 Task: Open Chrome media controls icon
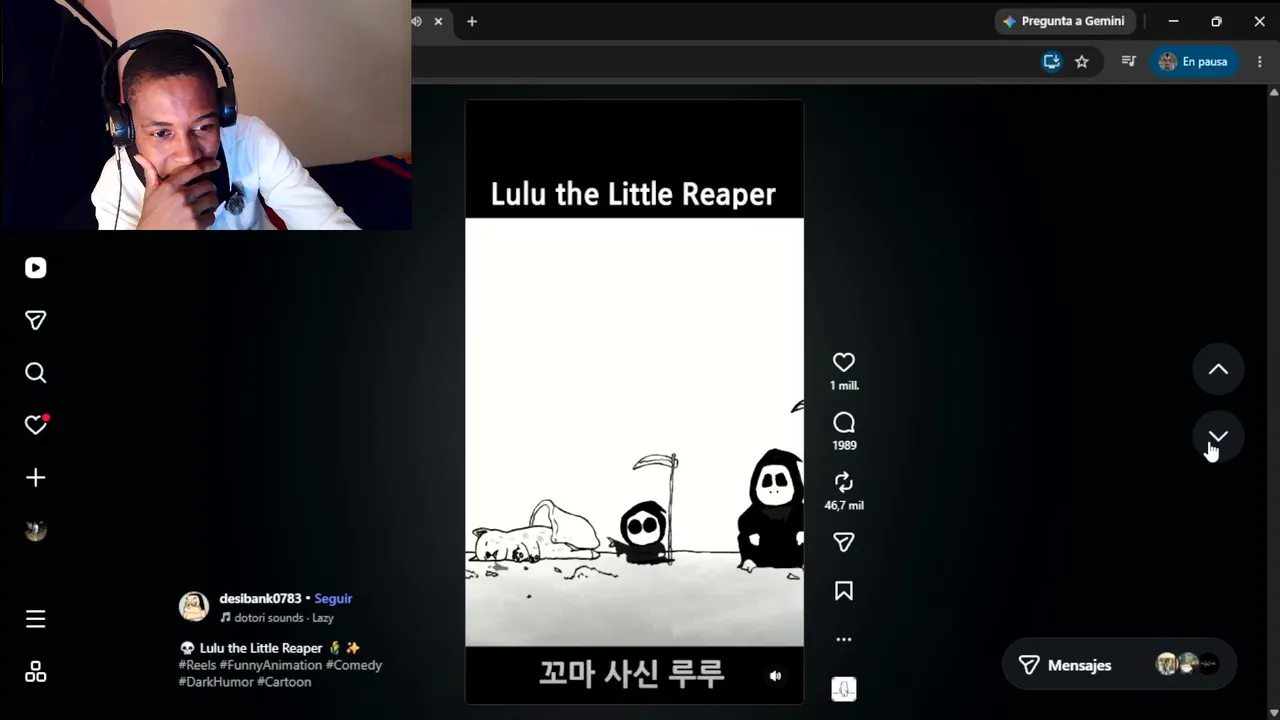(1129, 62)
